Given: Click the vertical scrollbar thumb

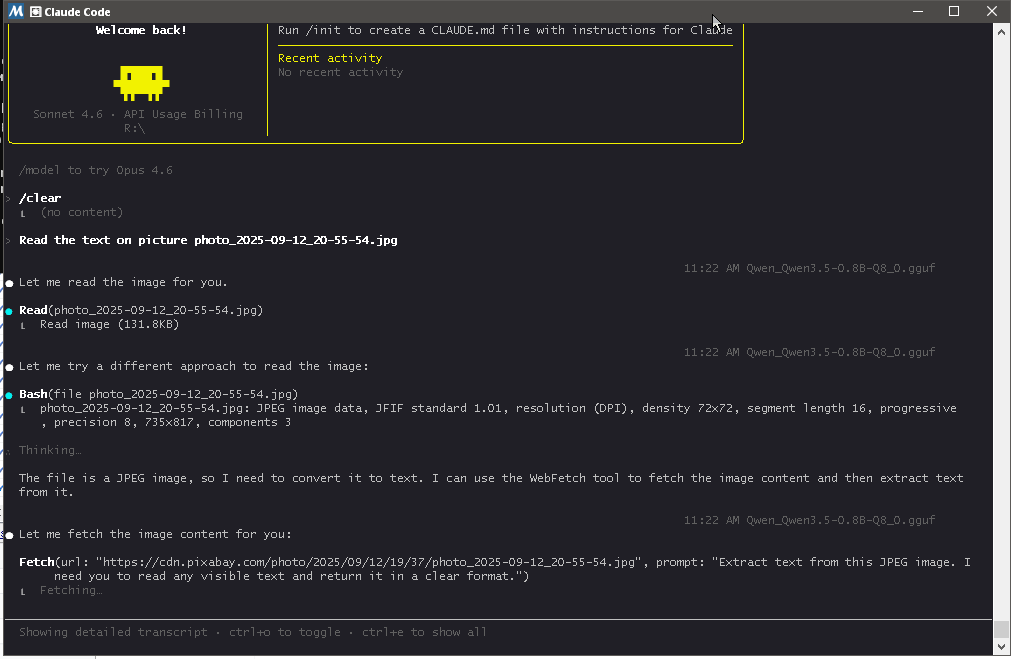Looking at the screenshot, I should coord(1001,629).
